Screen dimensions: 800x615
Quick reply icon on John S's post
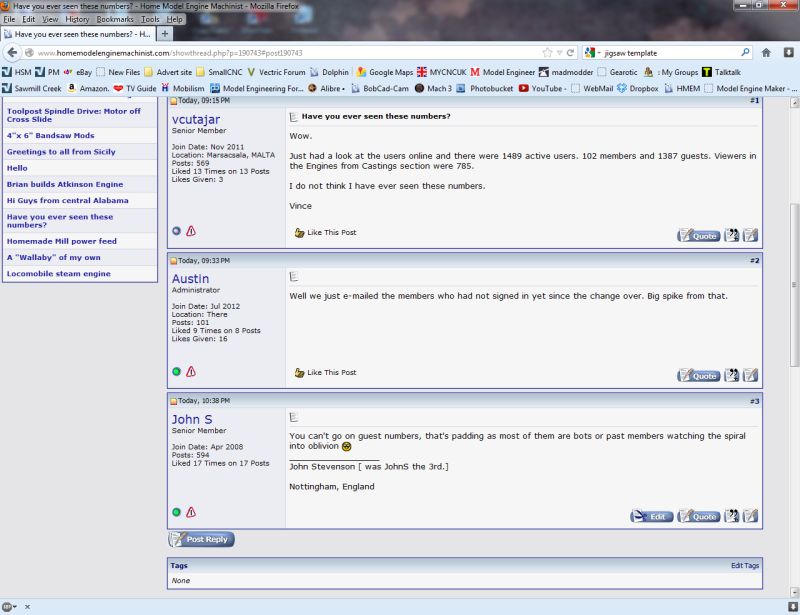click(751, 516)
